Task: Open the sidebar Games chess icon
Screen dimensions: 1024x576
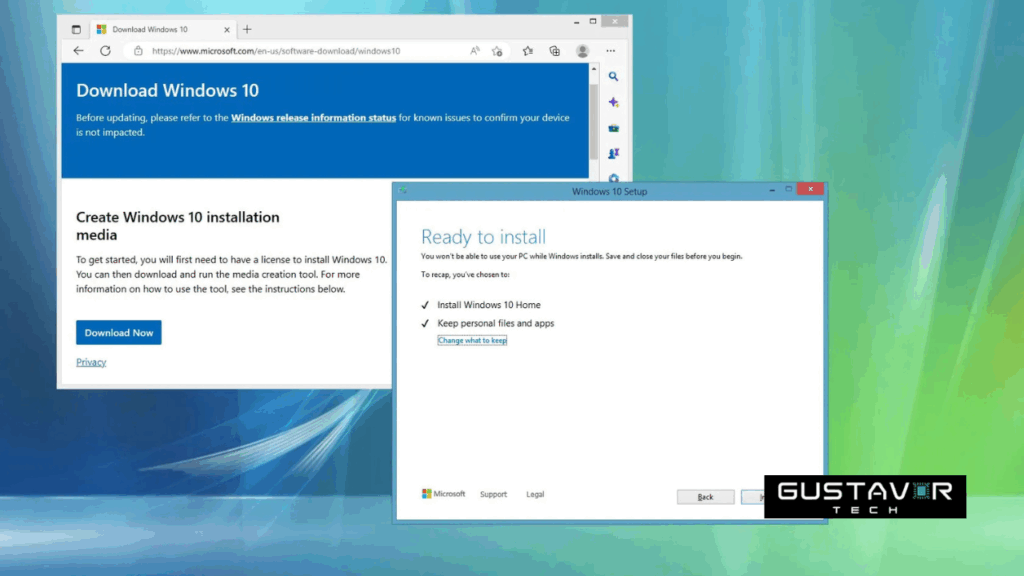Action: click(x=613, y=153)
